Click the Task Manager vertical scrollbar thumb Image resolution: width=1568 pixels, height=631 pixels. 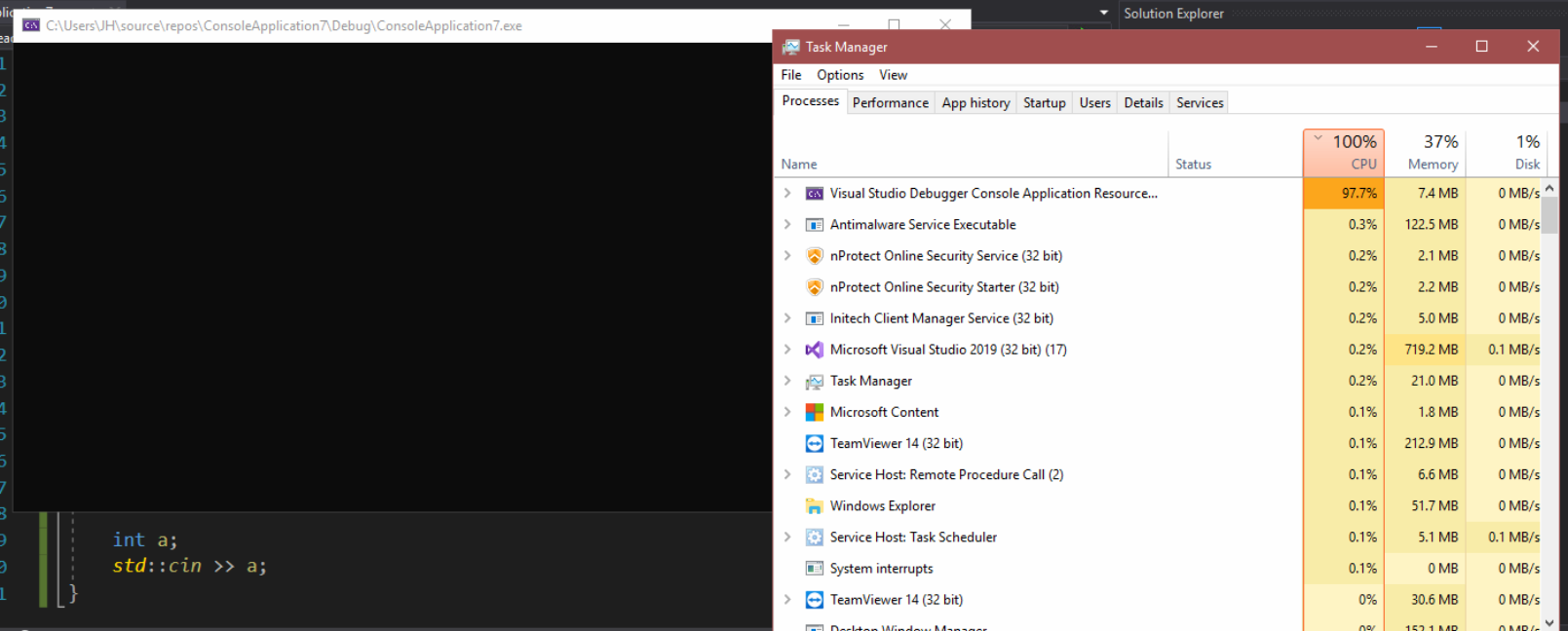click(x=1549, y=215)
